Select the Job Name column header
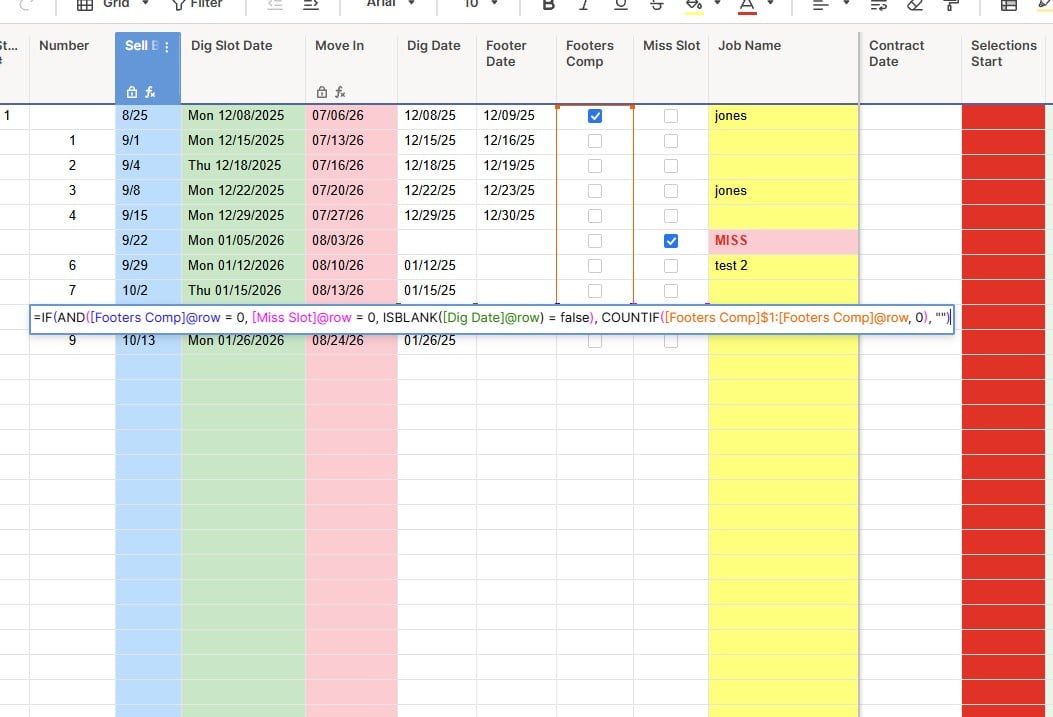 click(x=783, y=67)
